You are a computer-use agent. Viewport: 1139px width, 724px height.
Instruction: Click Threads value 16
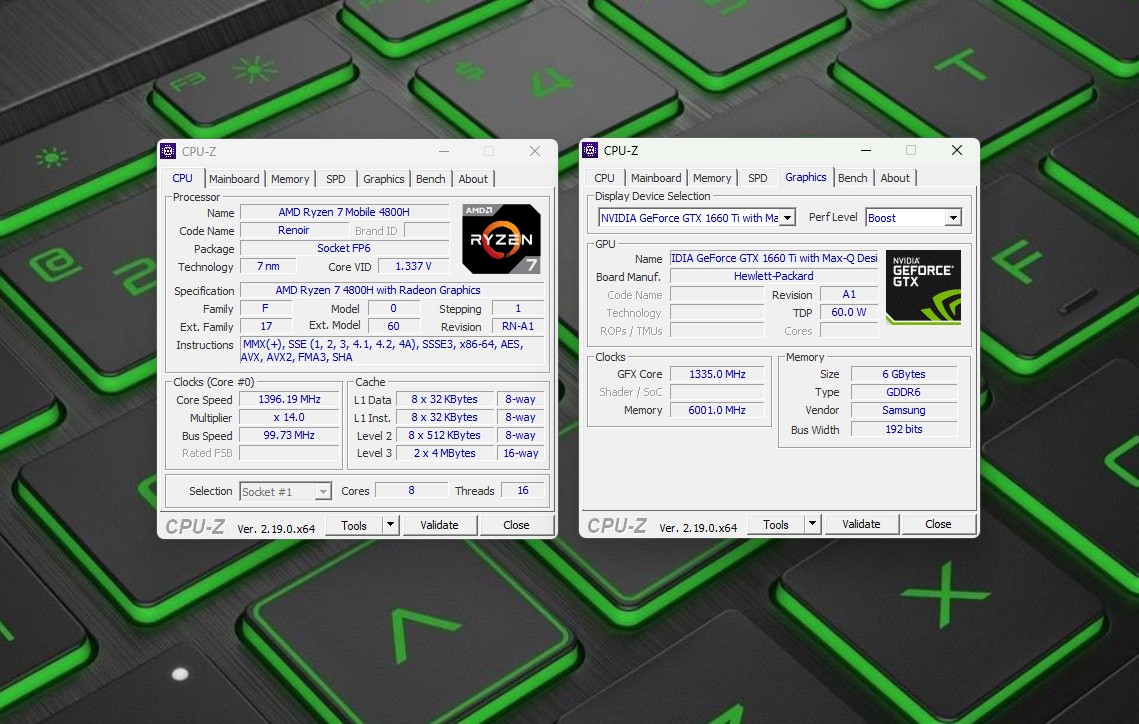[523, 491]
